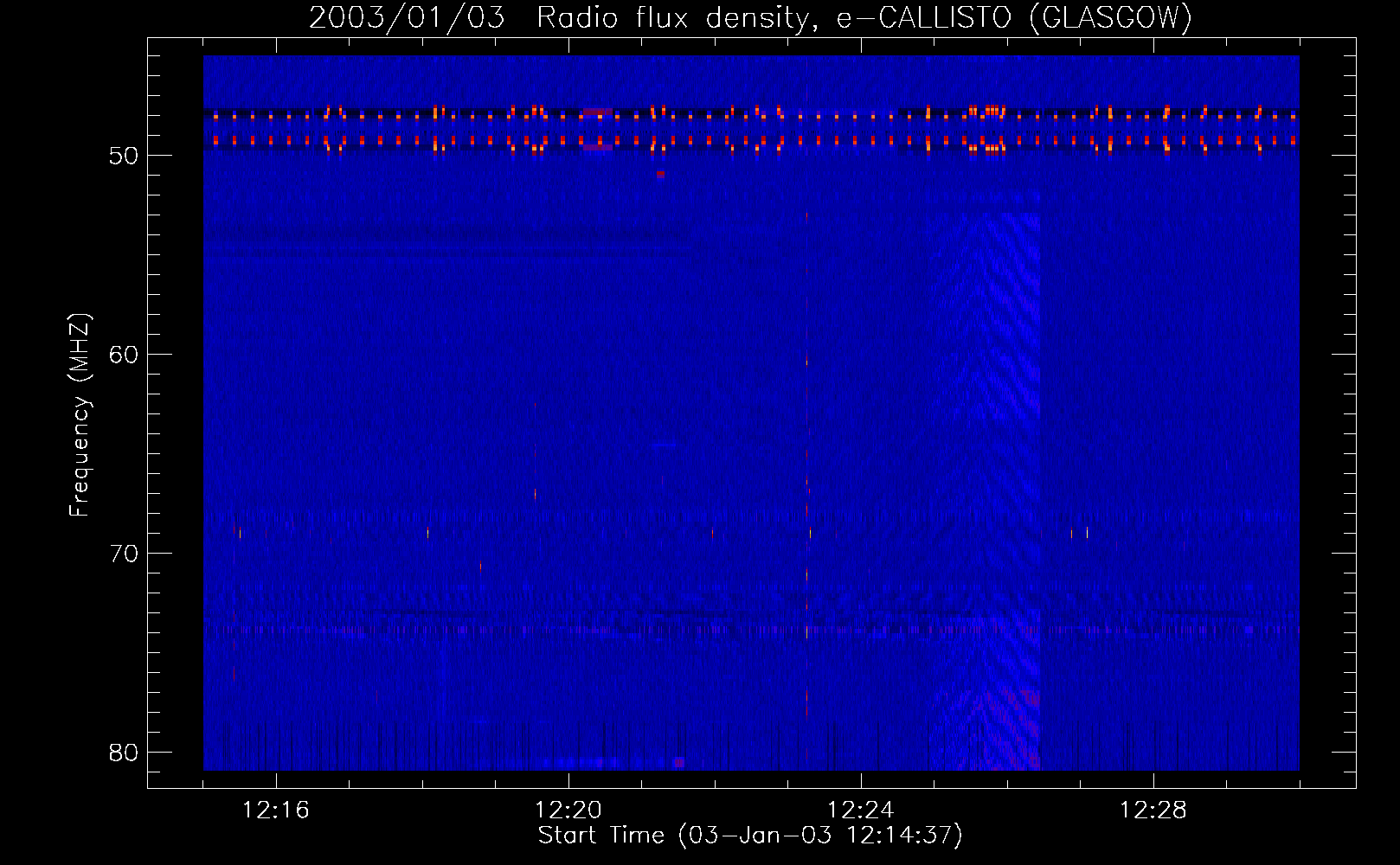The height and width of the screenshot is (865, 1400).
Task: Click the 50 MHz frequency tick label
Action: click(x=125, y=157)
